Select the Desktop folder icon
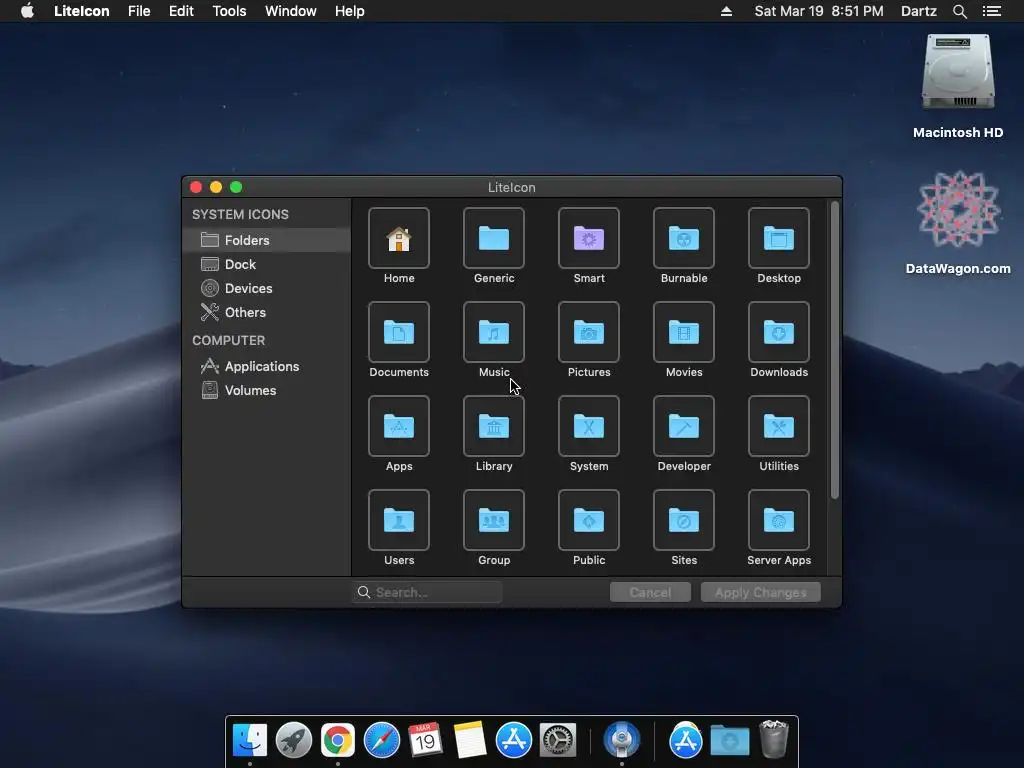 click(x=779, y=238)
